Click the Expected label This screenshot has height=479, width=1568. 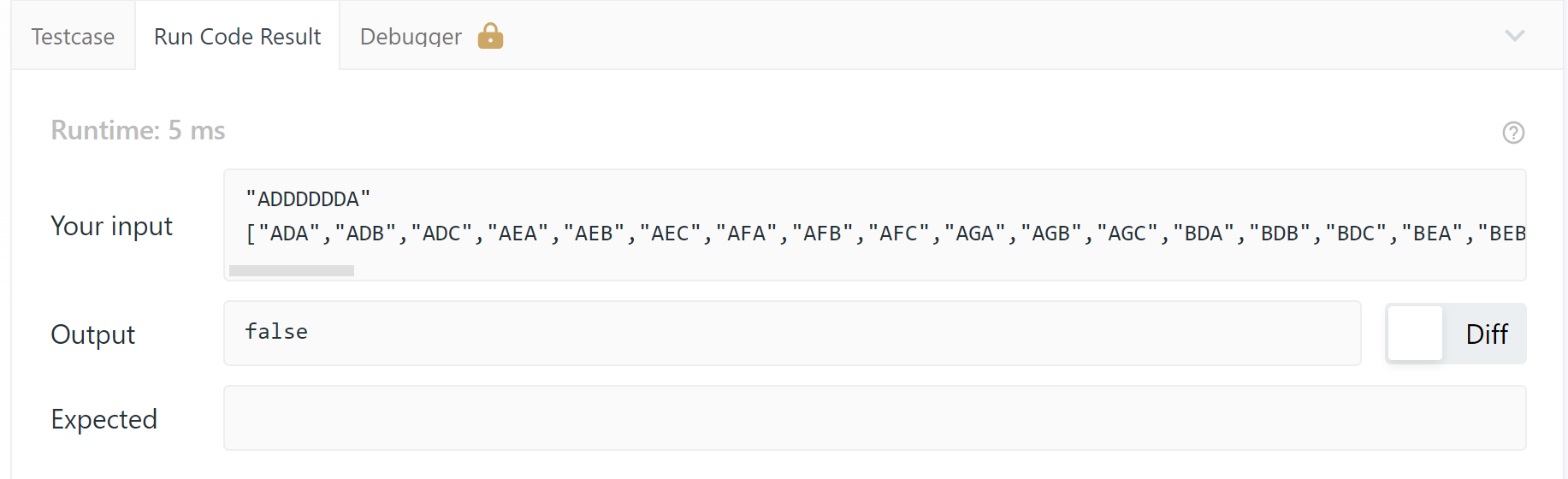click(x=104, y=419)
